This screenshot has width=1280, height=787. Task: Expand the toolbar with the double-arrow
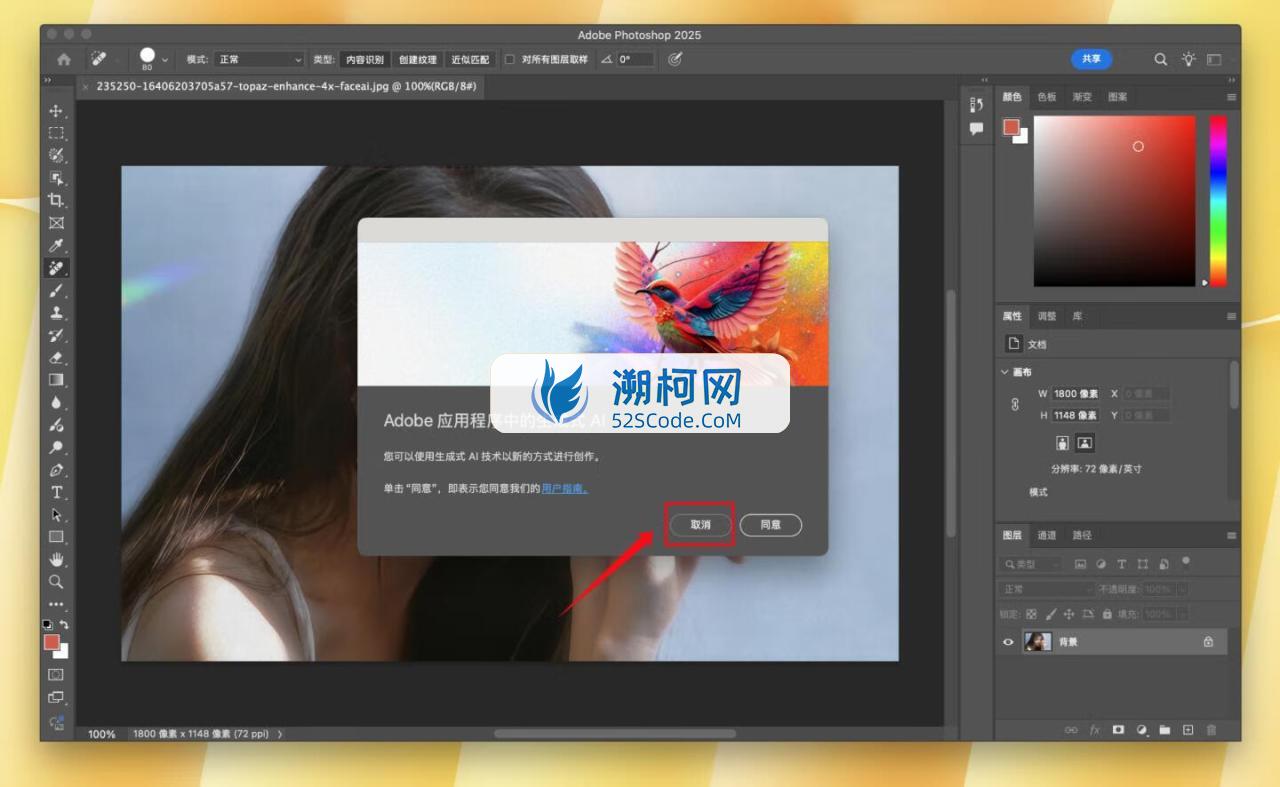point(47,80)
